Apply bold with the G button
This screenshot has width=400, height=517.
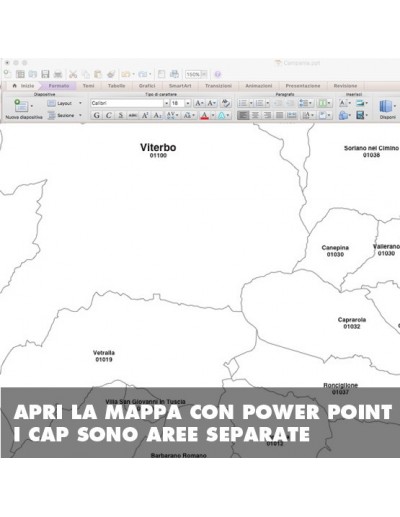point(96,115)
